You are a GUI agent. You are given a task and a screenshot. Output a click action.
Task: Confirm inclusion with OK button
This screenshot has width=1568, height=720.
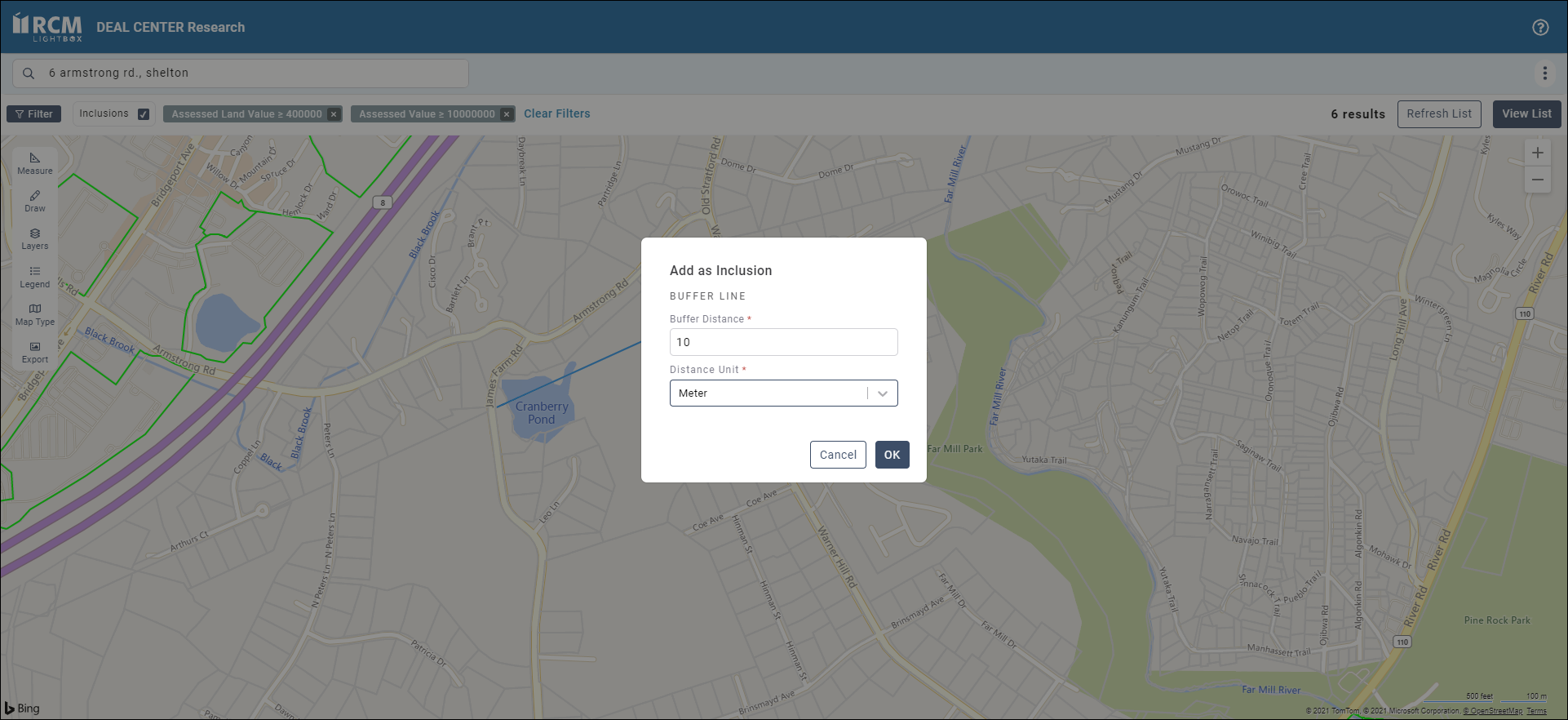(893, 455)
